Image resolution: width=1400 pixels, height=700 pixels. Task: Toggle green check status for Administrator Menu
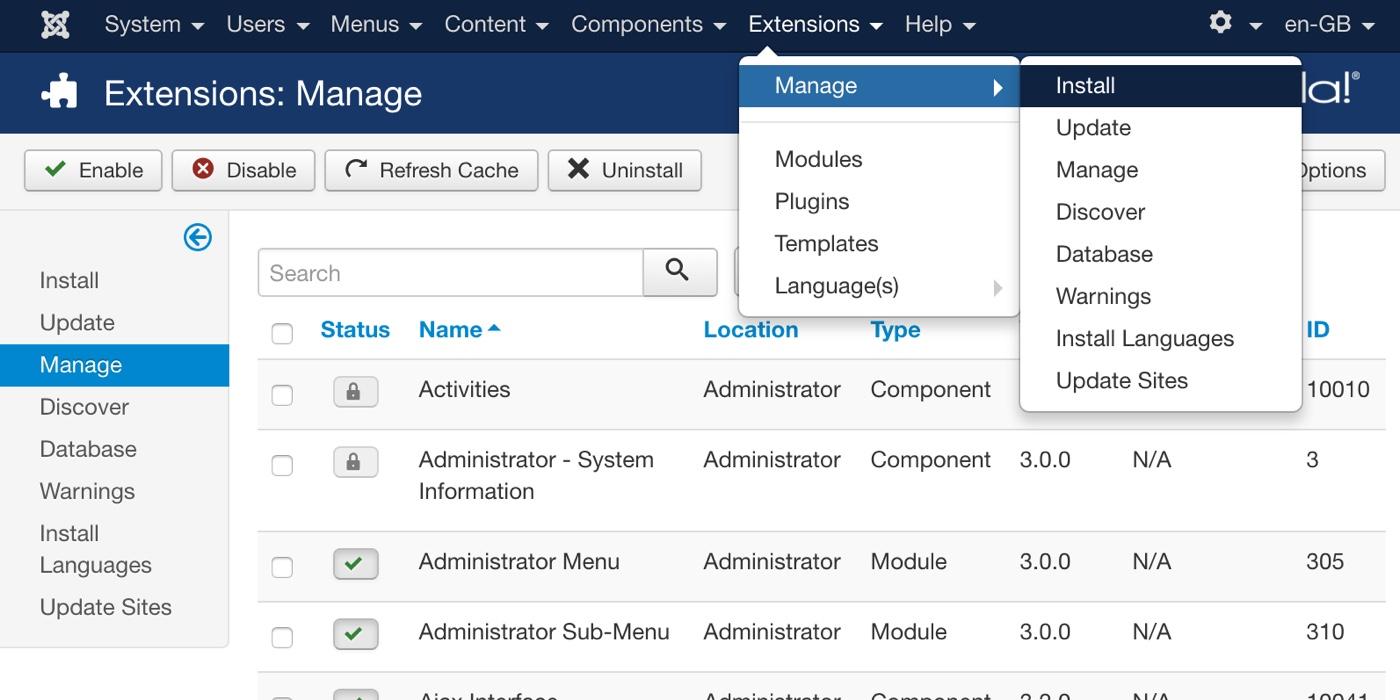[x=355, y=564]
